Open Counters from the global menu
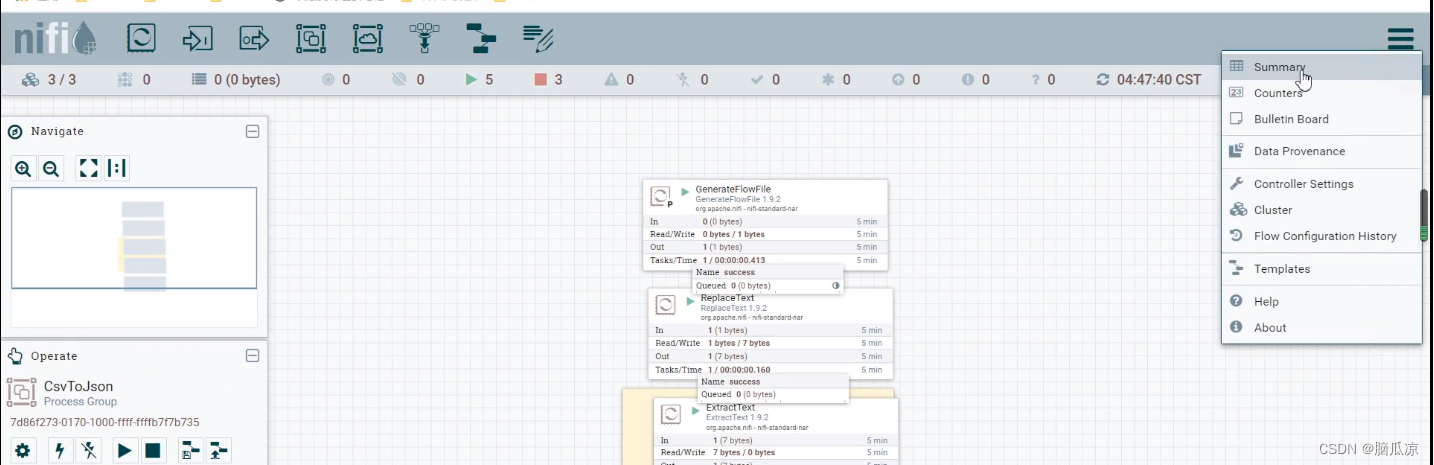The image size is (1434, 465). click(x=1322, y=93)
